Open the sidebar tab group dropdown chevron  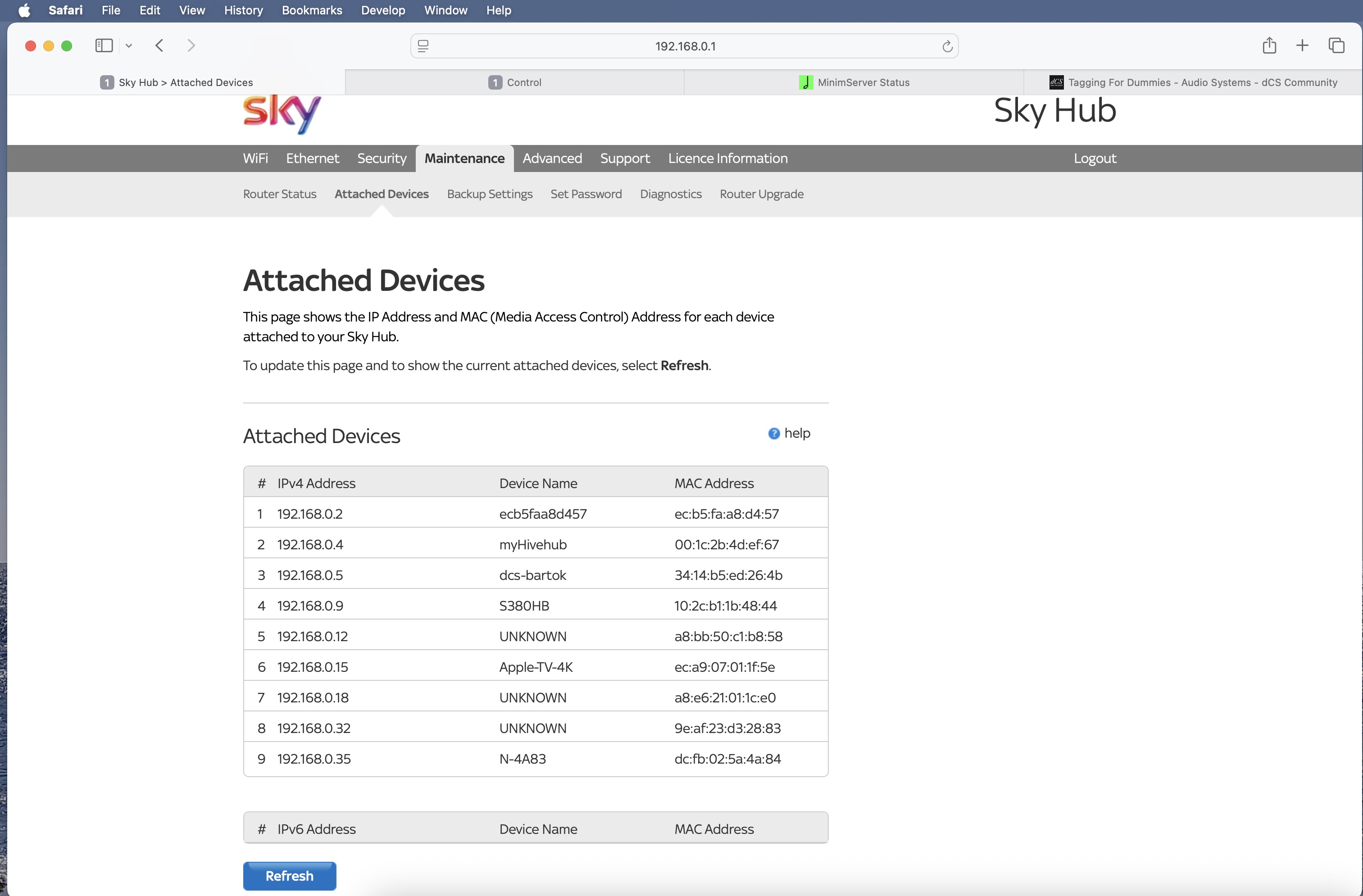pos(129,46)
